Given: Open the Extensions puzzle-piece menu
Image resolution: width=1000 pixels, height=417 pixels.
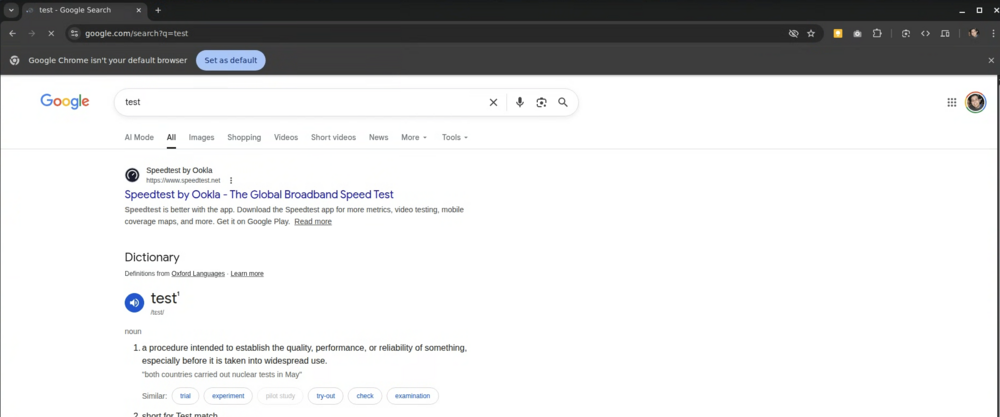Looking at the screenshot, I should pos(877,33).
